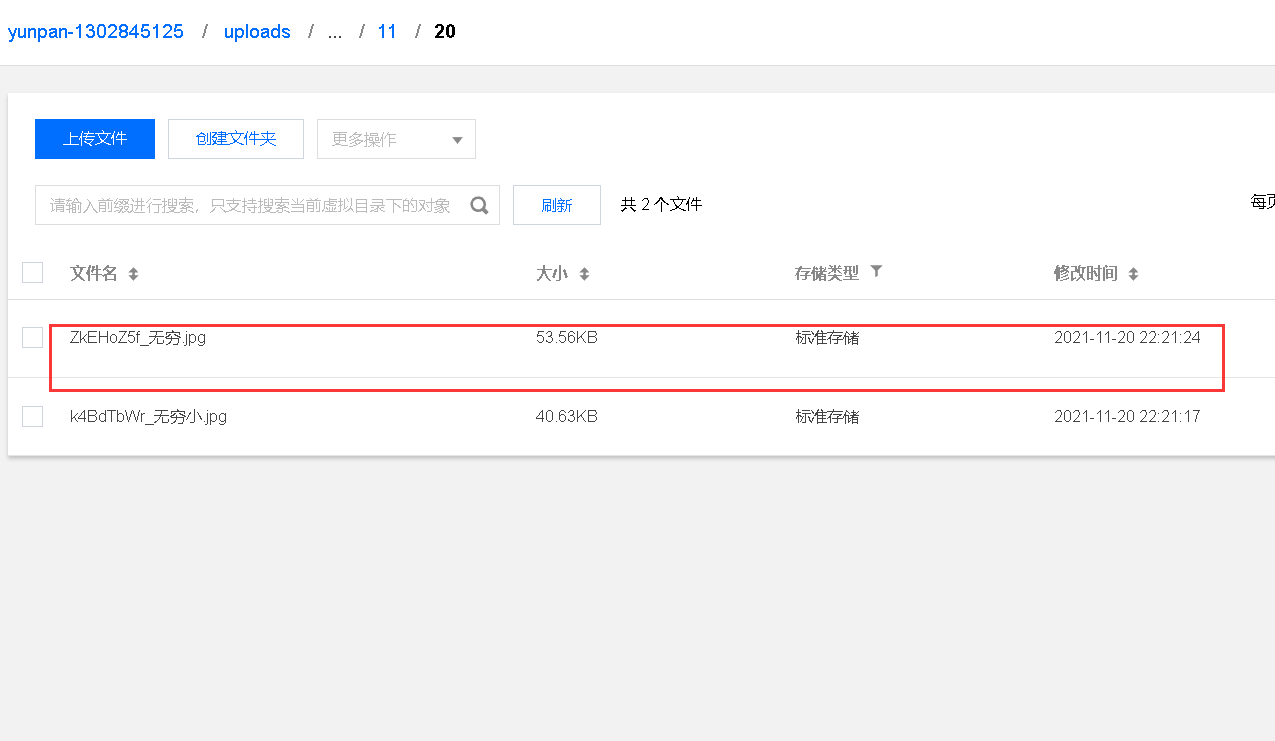Click the 存储类型 column header

tap(827, 273)
